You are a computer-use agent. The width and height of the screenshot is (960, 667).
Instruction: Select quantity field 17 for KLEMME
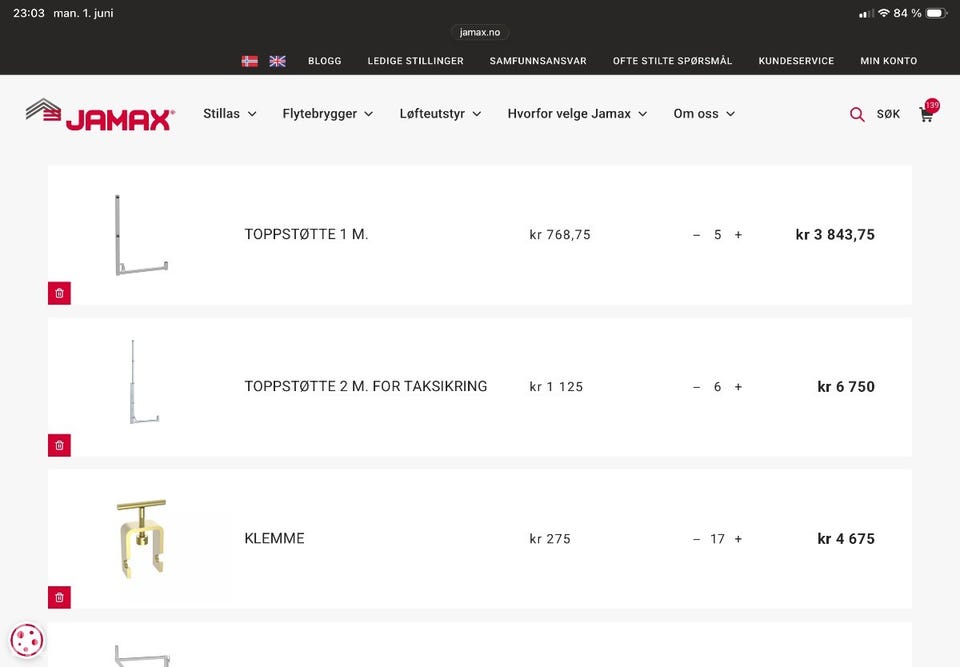[x=718, y=538]
